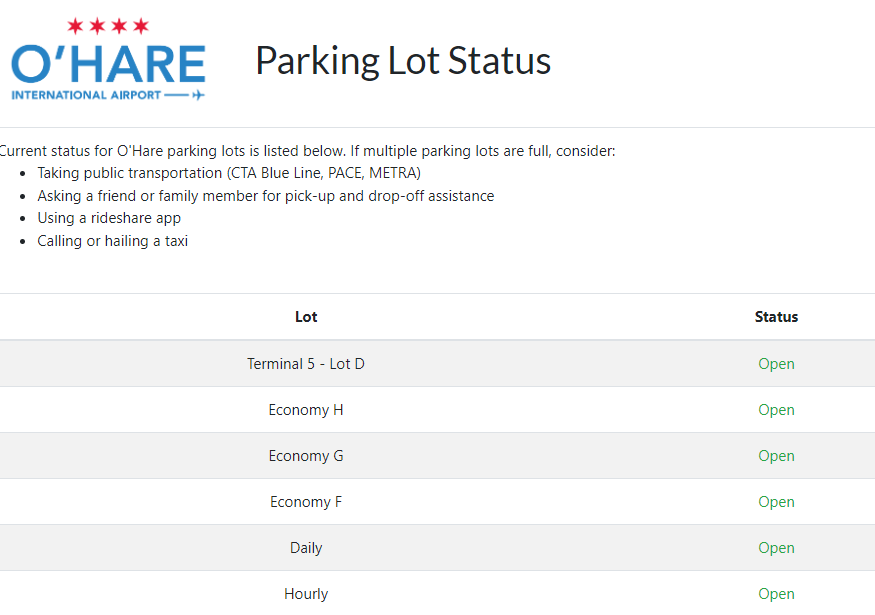The height and width of the screenshot is (615, 875).
Task: Select the Economy F lot name
Action: pos(306,502)
